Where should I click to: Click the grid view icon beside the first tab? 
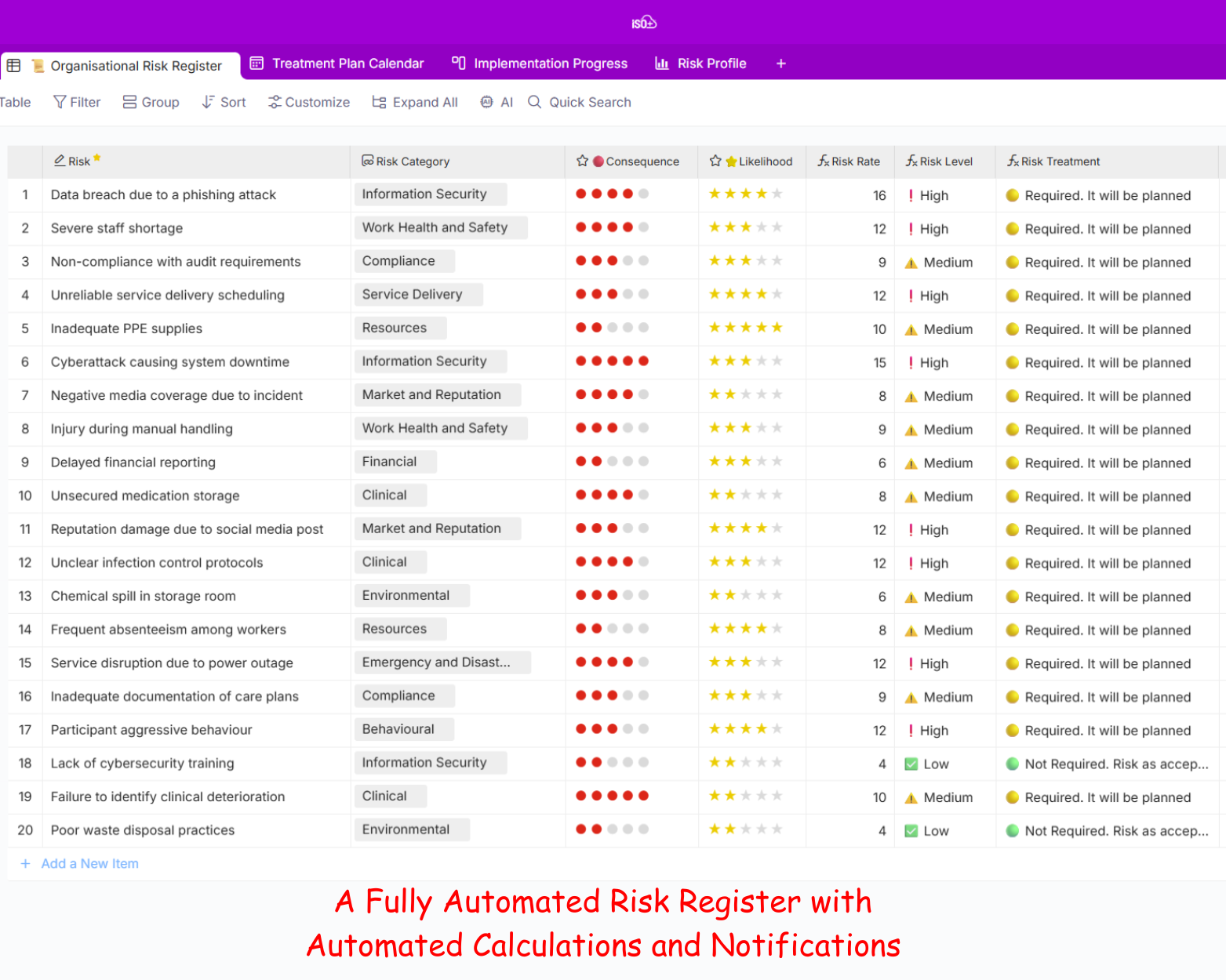click(14, 66)
